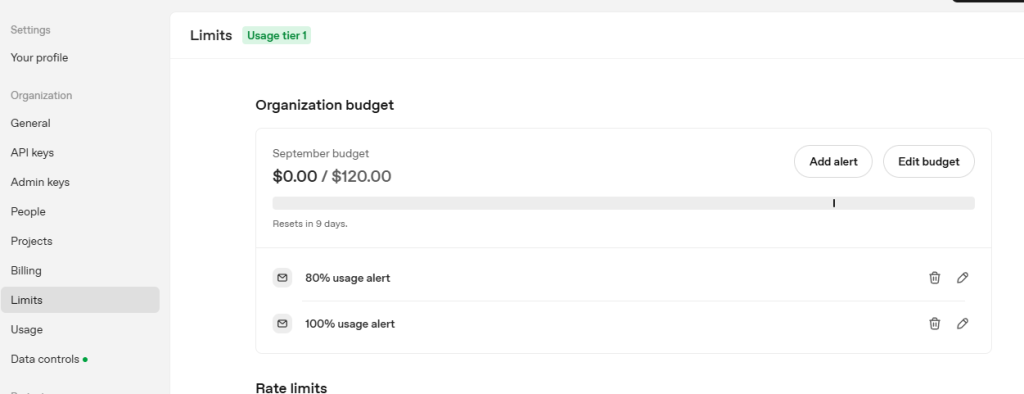View the Usage page
Viewport: 1024px width, 394px height.
[x=27, y=329]
